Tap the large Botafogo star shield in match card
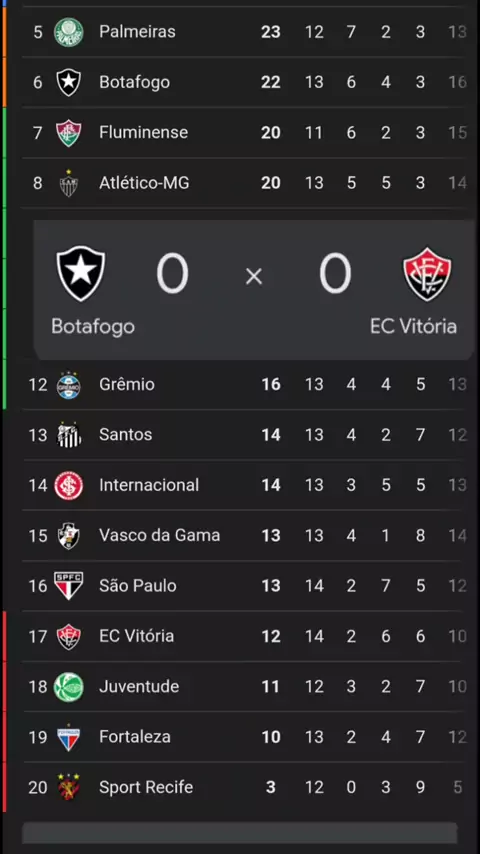480x854 pixels. [x=81, y=273]
